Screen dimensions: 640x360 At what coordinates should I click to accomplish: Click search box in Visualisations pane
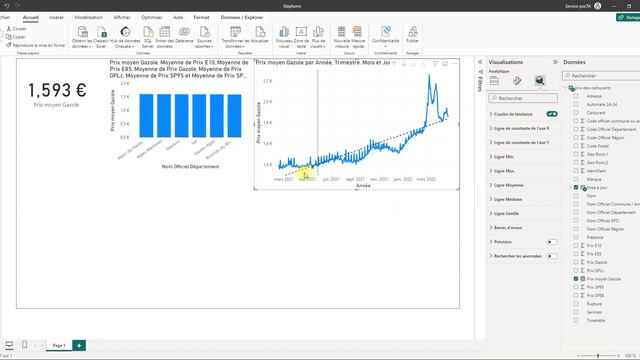523,98
